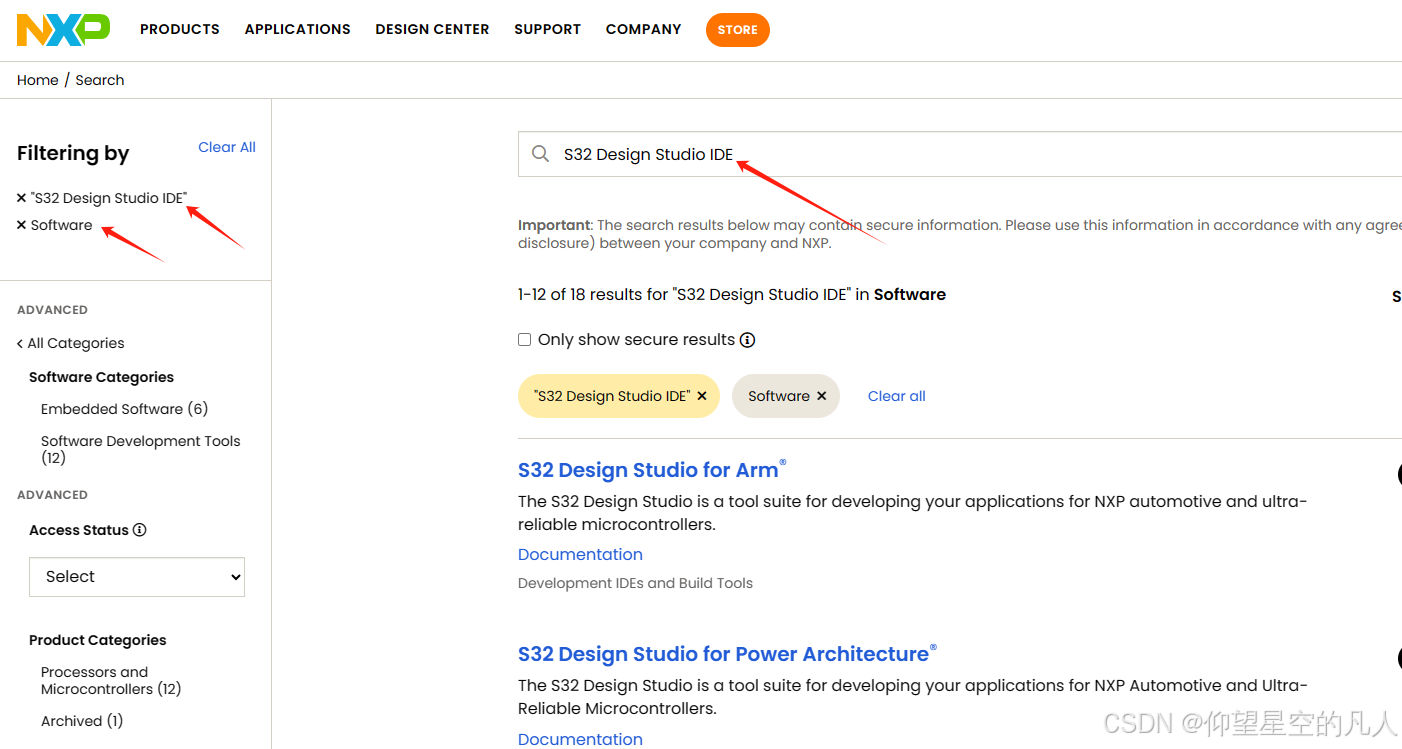Filter by Processors and Microcontrollers (12)
Viewport: 1402px width, 749px height.
pyautogui.click(x=111, y=680)
